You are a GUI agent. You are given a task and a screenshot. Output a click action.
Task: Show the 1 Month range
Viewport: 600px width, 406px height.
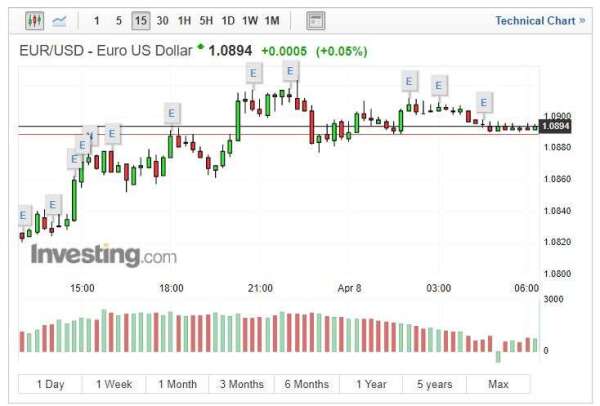[178, 384]
